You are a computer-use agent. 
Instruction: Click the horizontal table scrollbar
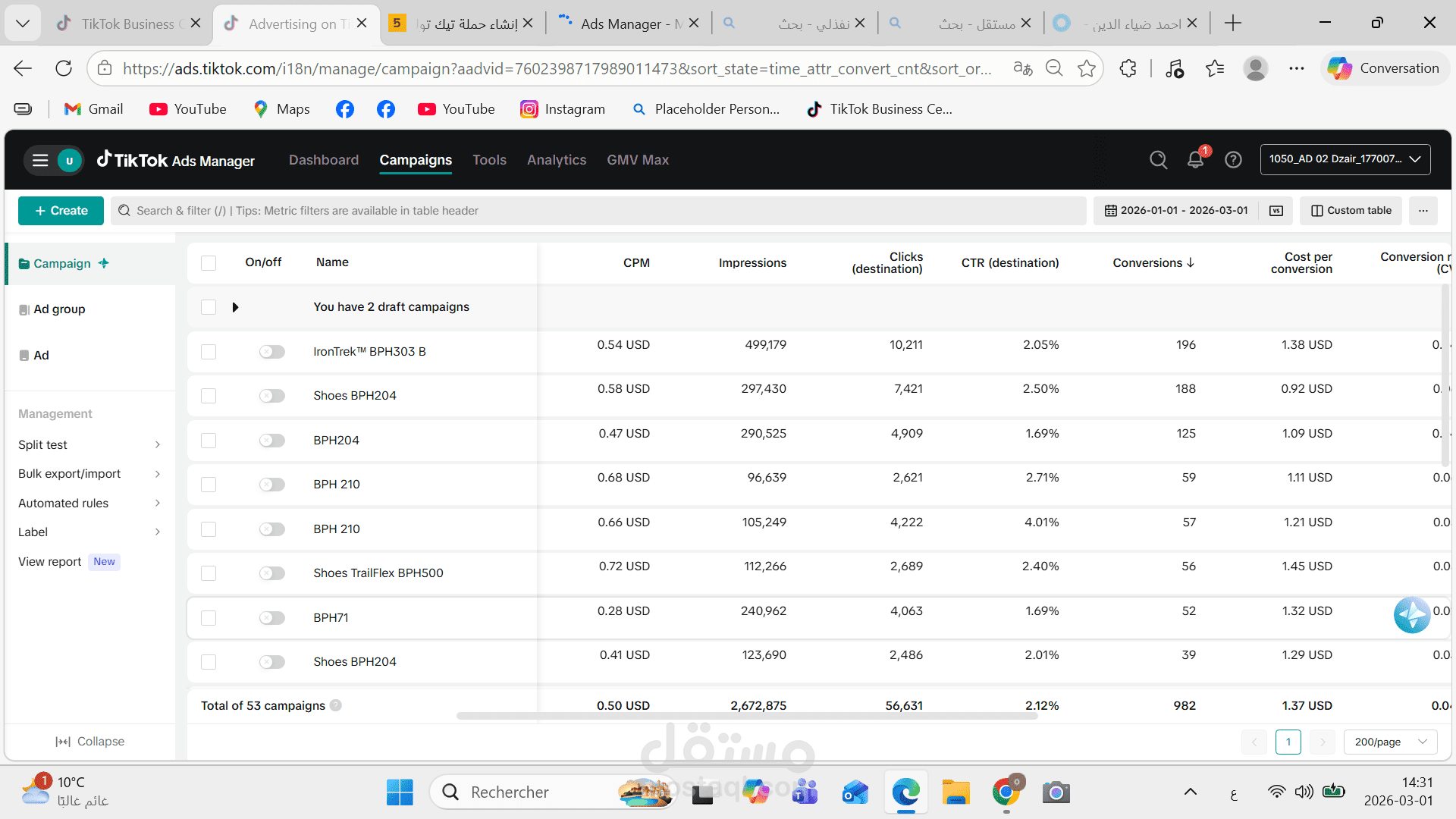tap(746, 716)
